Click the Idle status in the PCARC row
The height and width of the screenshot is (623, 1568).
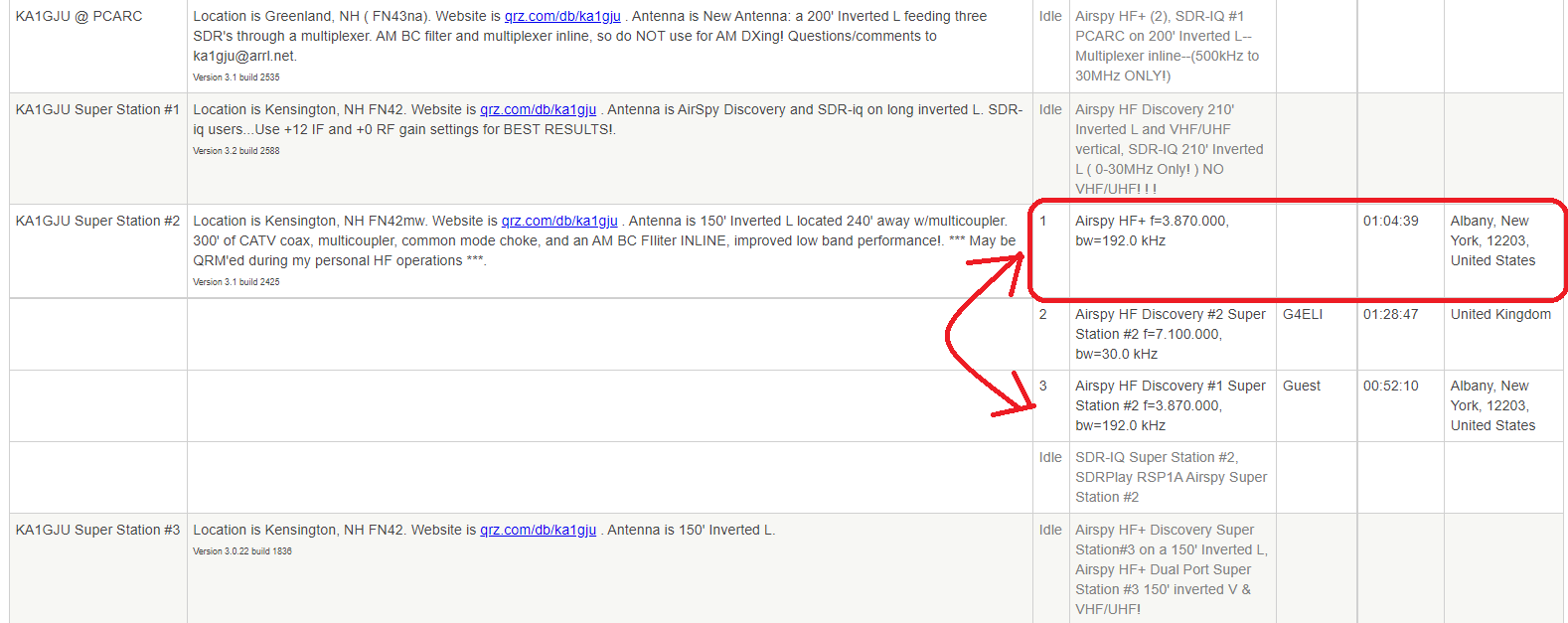(1050, 17)
